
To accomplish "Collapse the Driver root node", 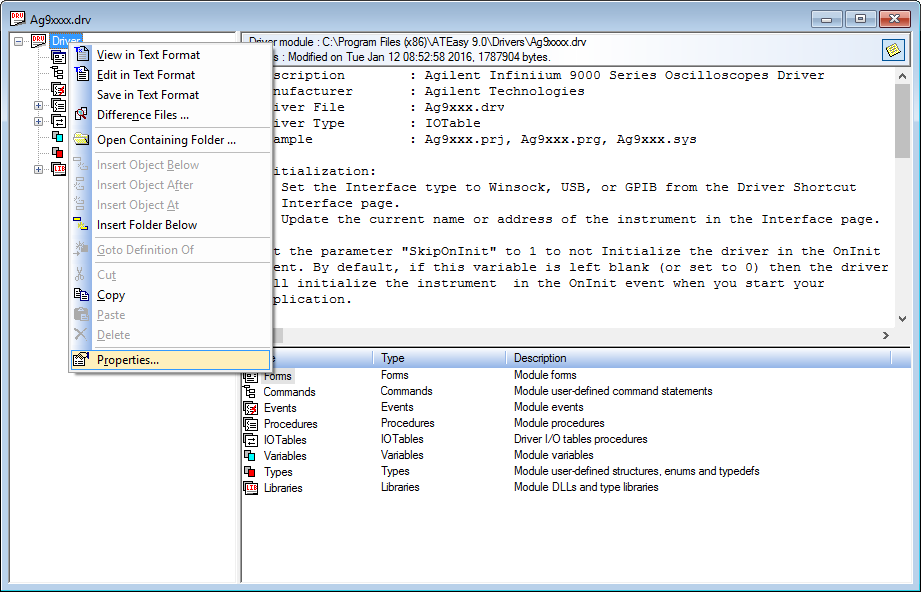I will [18, 41].
